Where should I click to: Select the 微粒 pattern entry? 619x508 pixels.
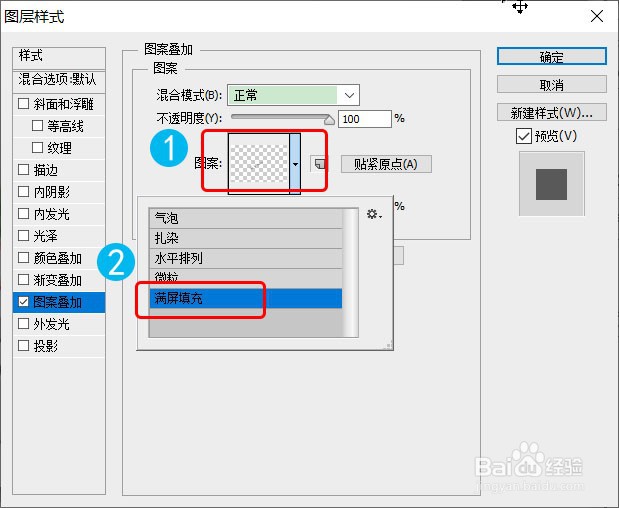pyautogui.click(x=246, y=278)
